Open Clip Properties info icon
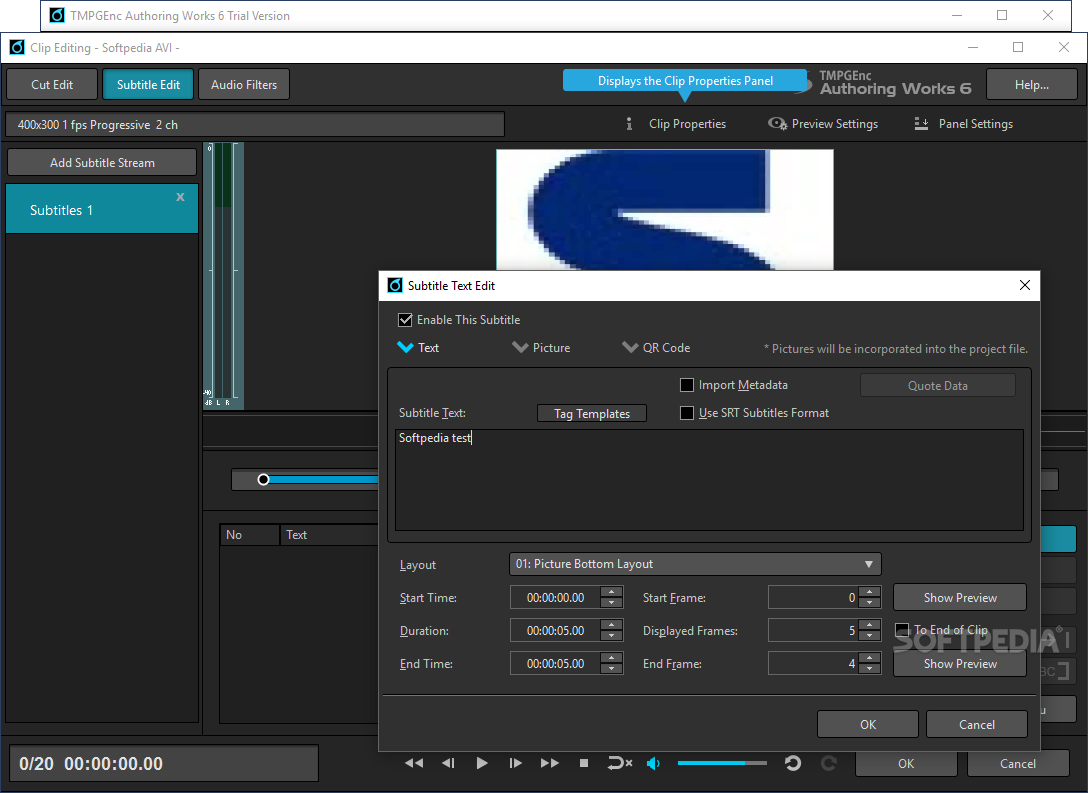The image size is (1088, 793). click(629, 123)
